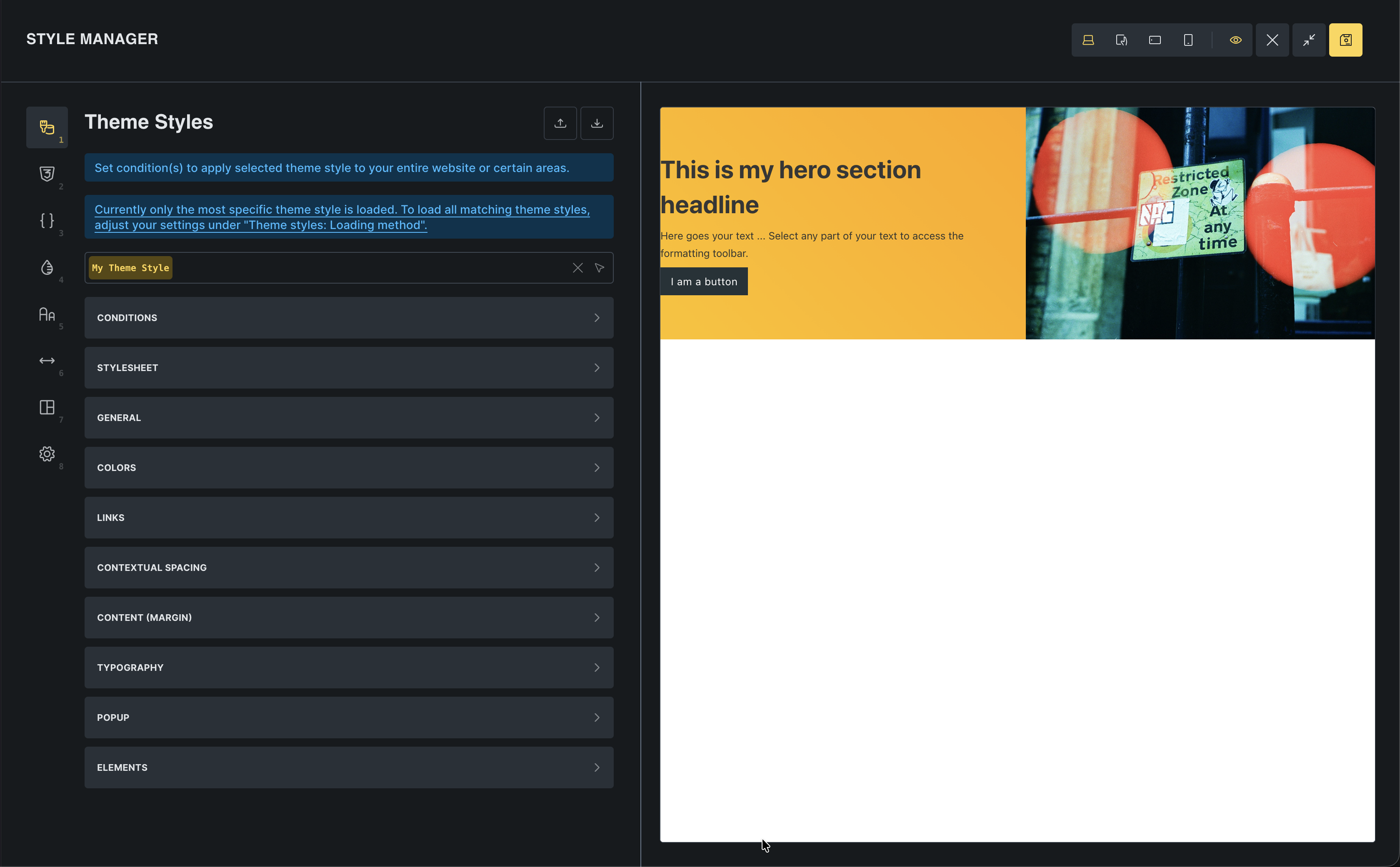Expand the Typography section

[348, 668]
